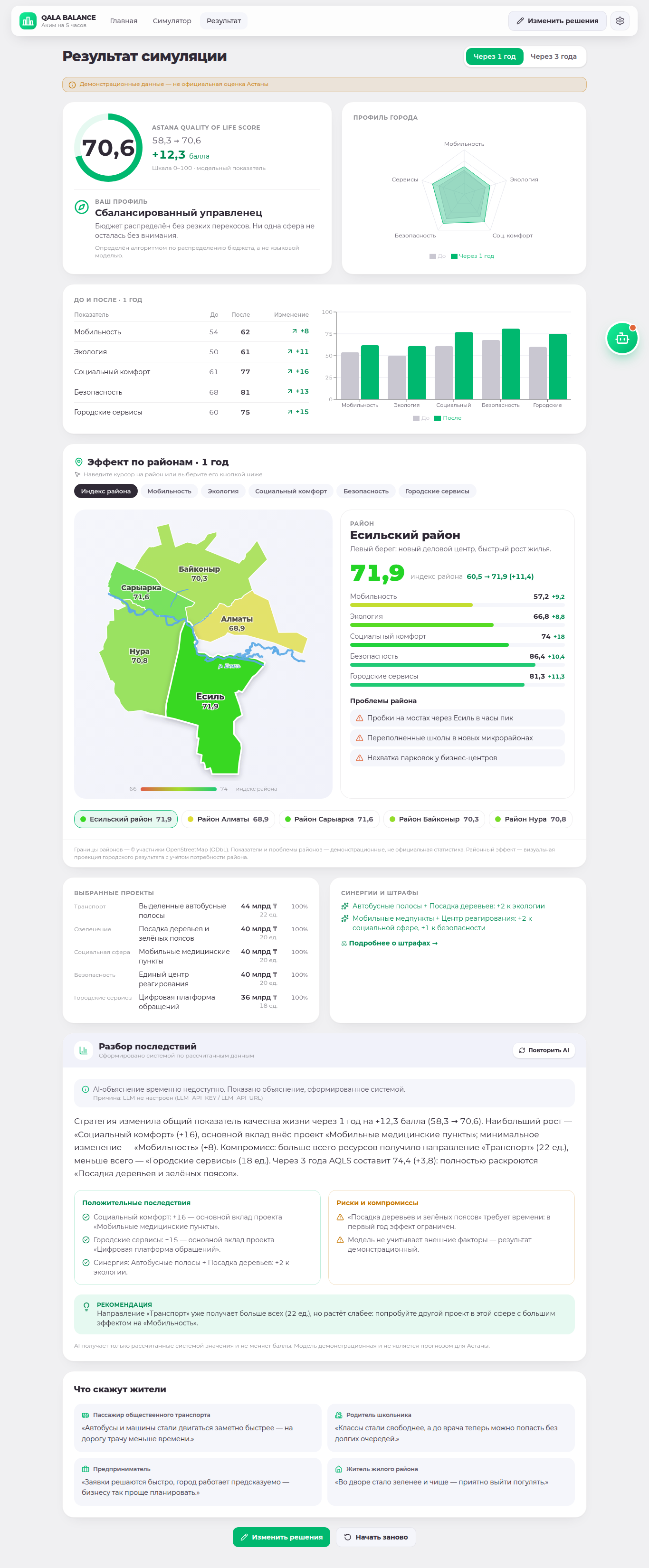Click the info icon in demo data banner

72,85
